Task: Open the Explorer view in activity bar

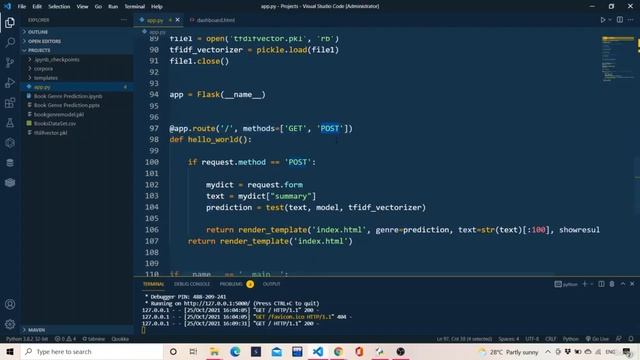Action: [10, 22]
